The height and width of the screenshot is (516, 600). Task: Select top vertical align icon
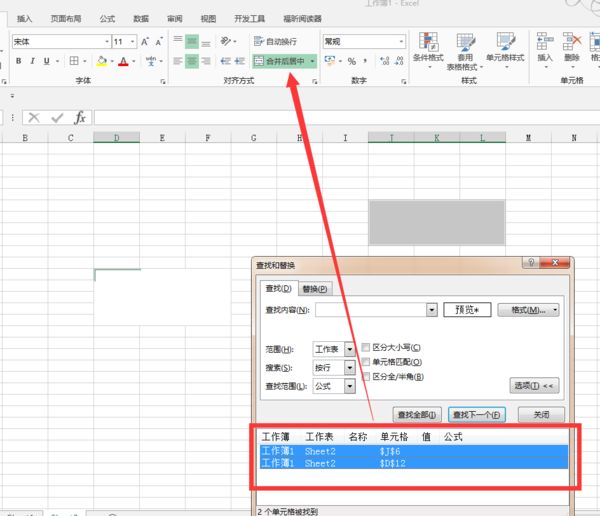178,41
